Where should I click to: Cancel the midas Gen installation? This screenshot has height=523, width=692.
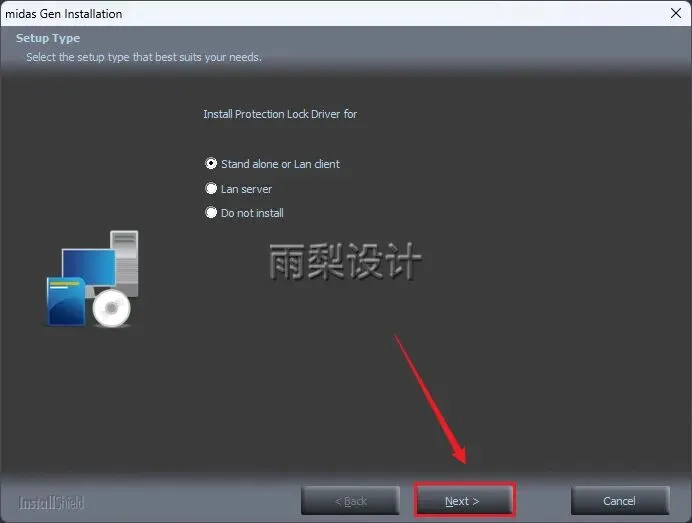[x=620, y=500]
